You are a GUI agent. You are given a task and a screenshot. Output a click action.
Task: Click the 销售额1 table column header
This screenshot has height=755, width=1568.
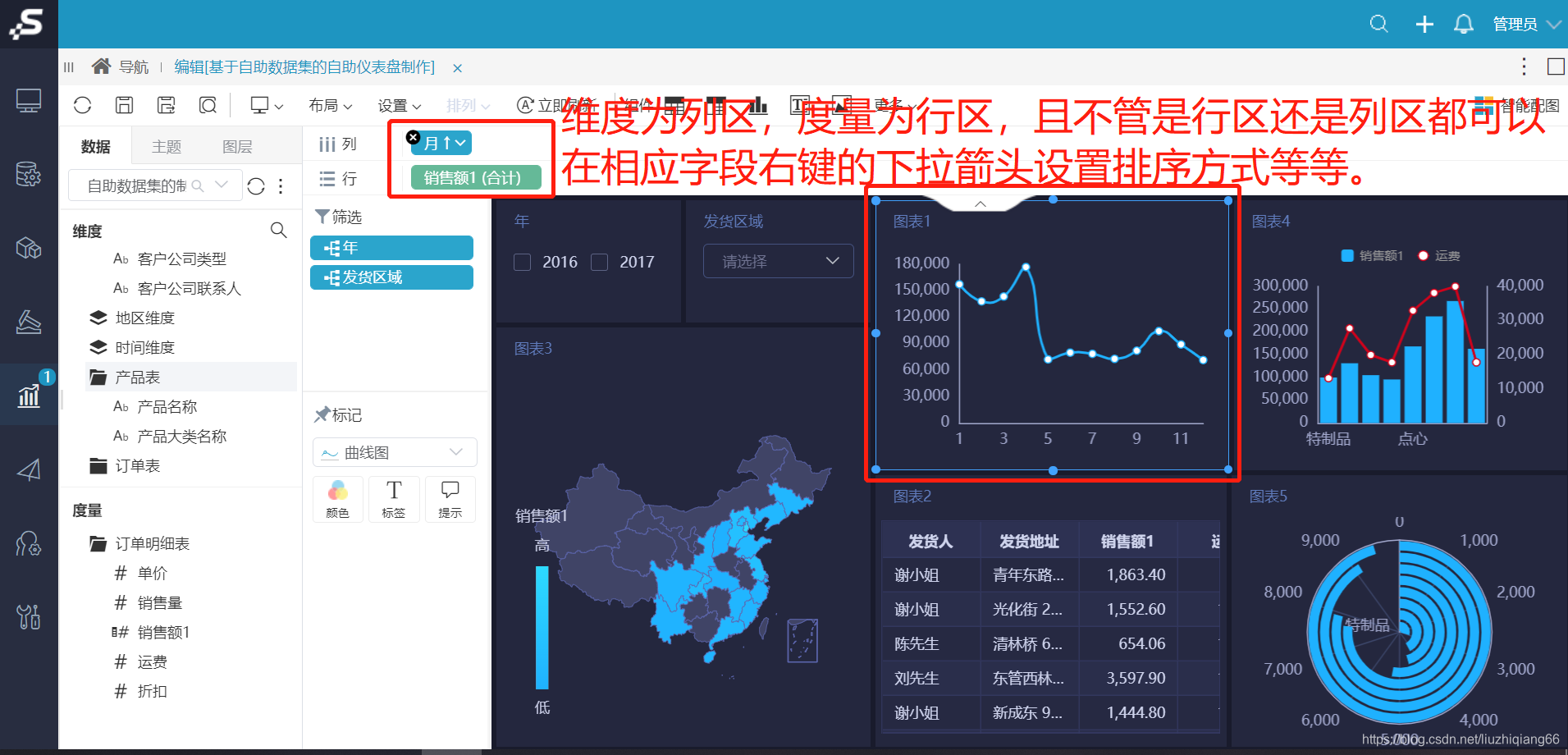click(x=1127, y=542)
